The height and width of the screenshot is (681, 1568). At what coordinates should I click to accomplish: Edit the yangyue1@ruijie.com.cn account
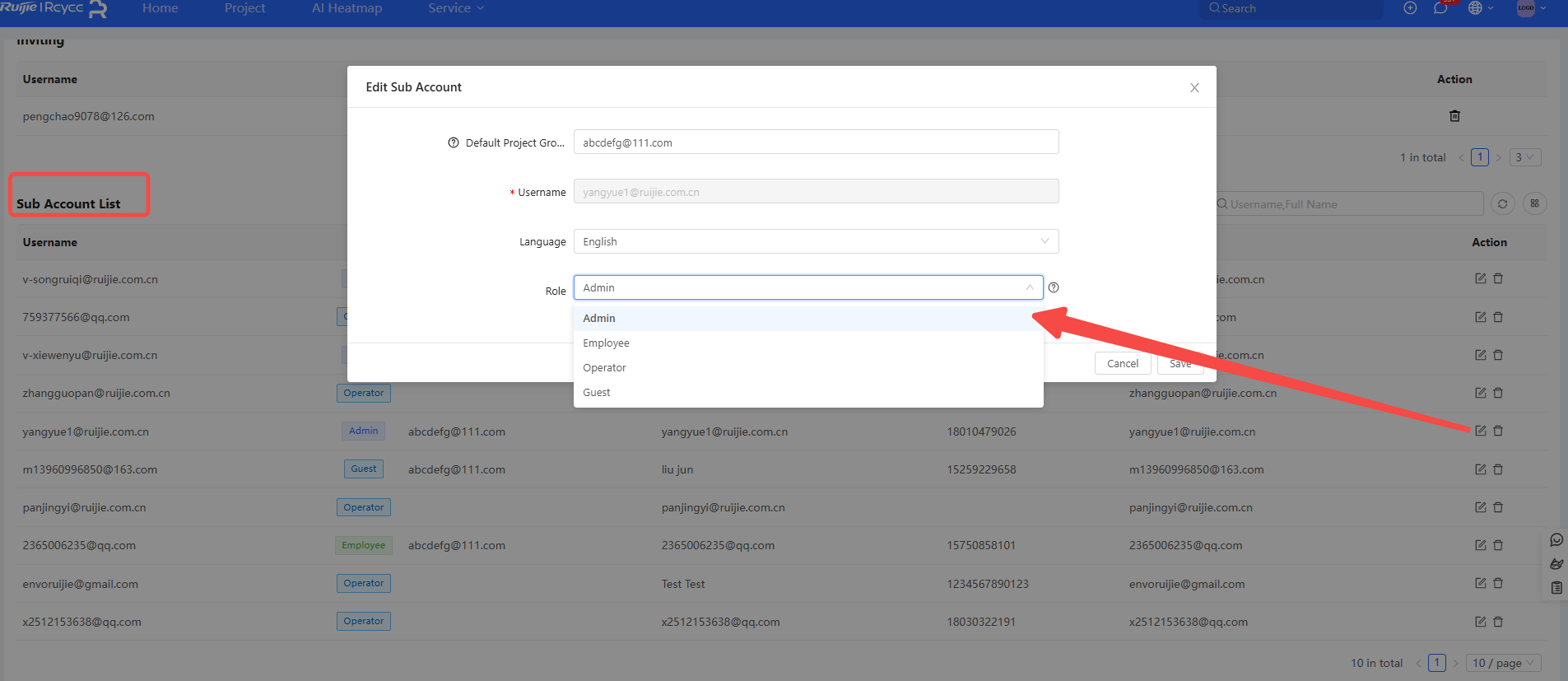pyautogui.click(x=1480, y=431)
